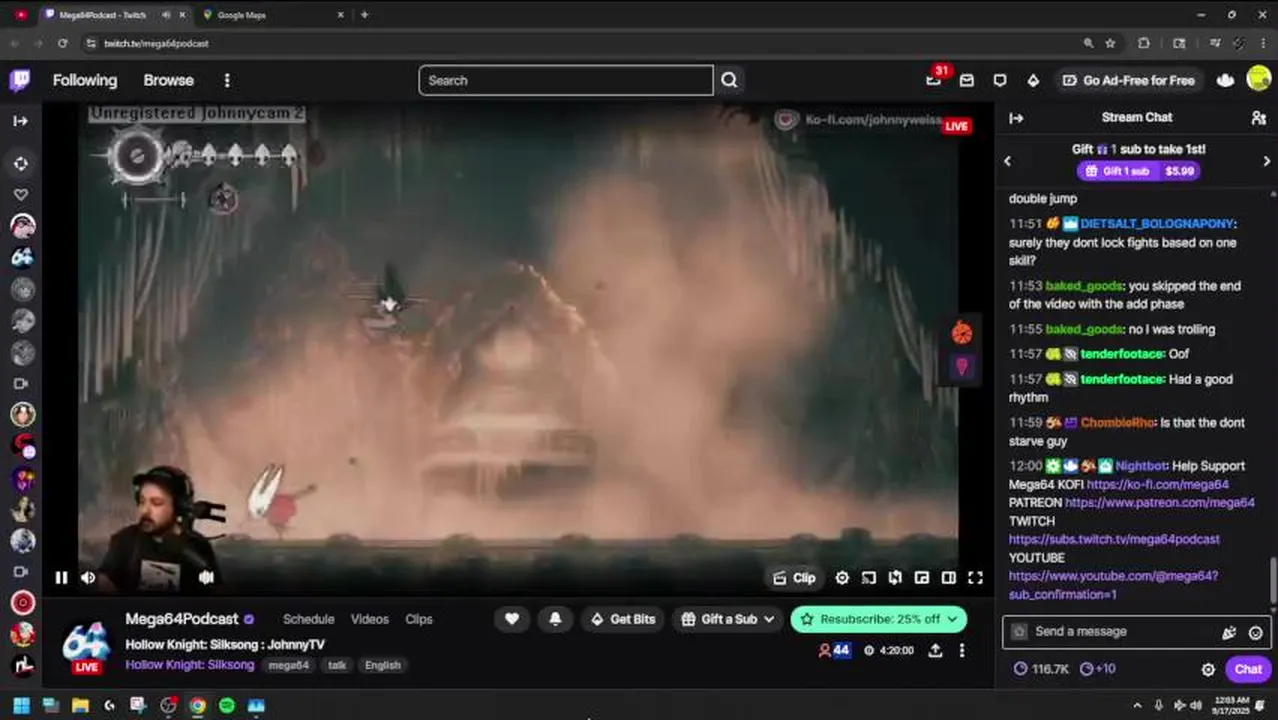Screen dimensions: 1278x720
Task: Toggle follow heart for Mega64Podcast
Action: 511,619
